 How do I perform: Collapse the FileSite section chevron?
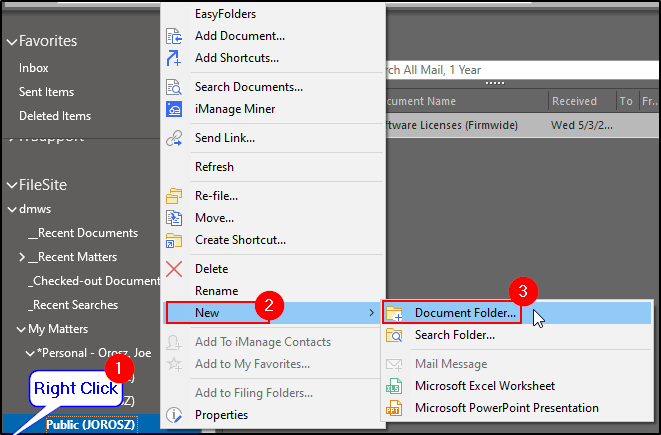pyautogui.click(x=12, y=185)
